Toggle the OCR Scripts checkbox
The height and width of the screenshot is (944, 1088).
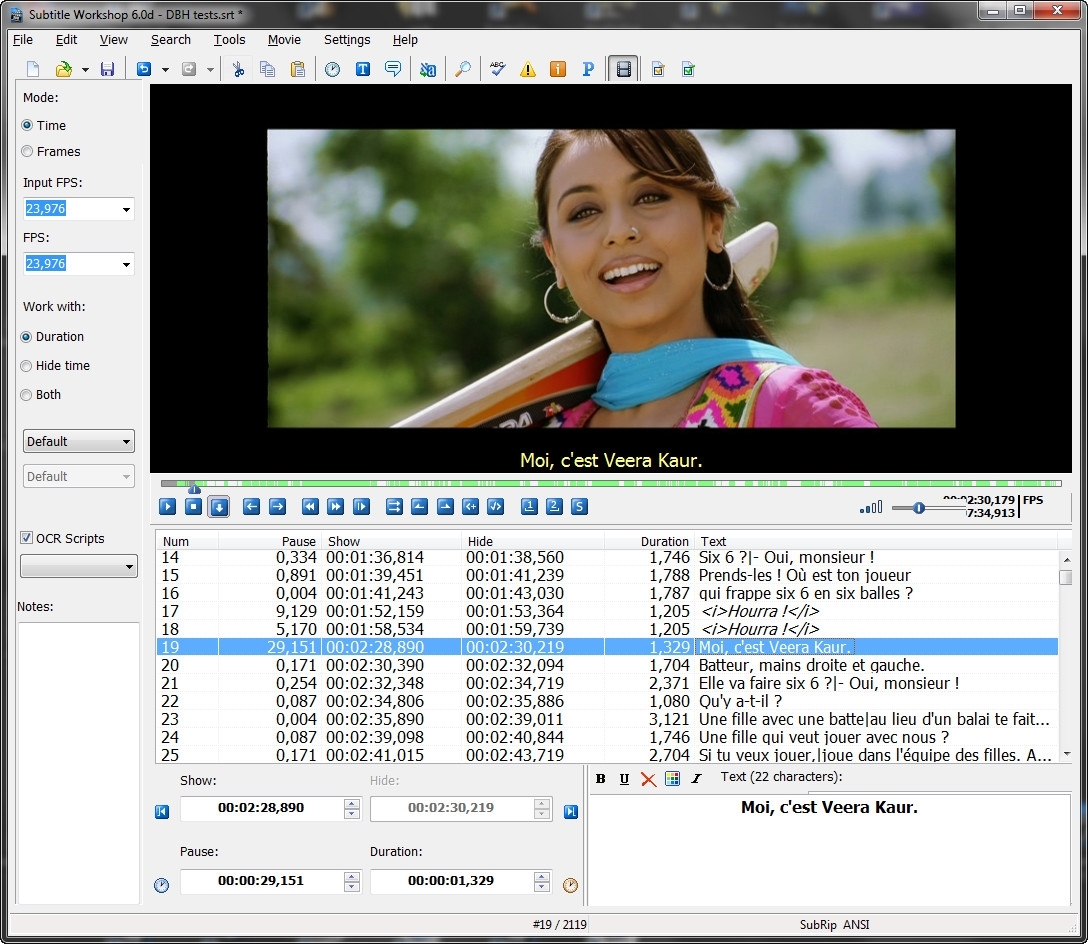tap(26, 538)
